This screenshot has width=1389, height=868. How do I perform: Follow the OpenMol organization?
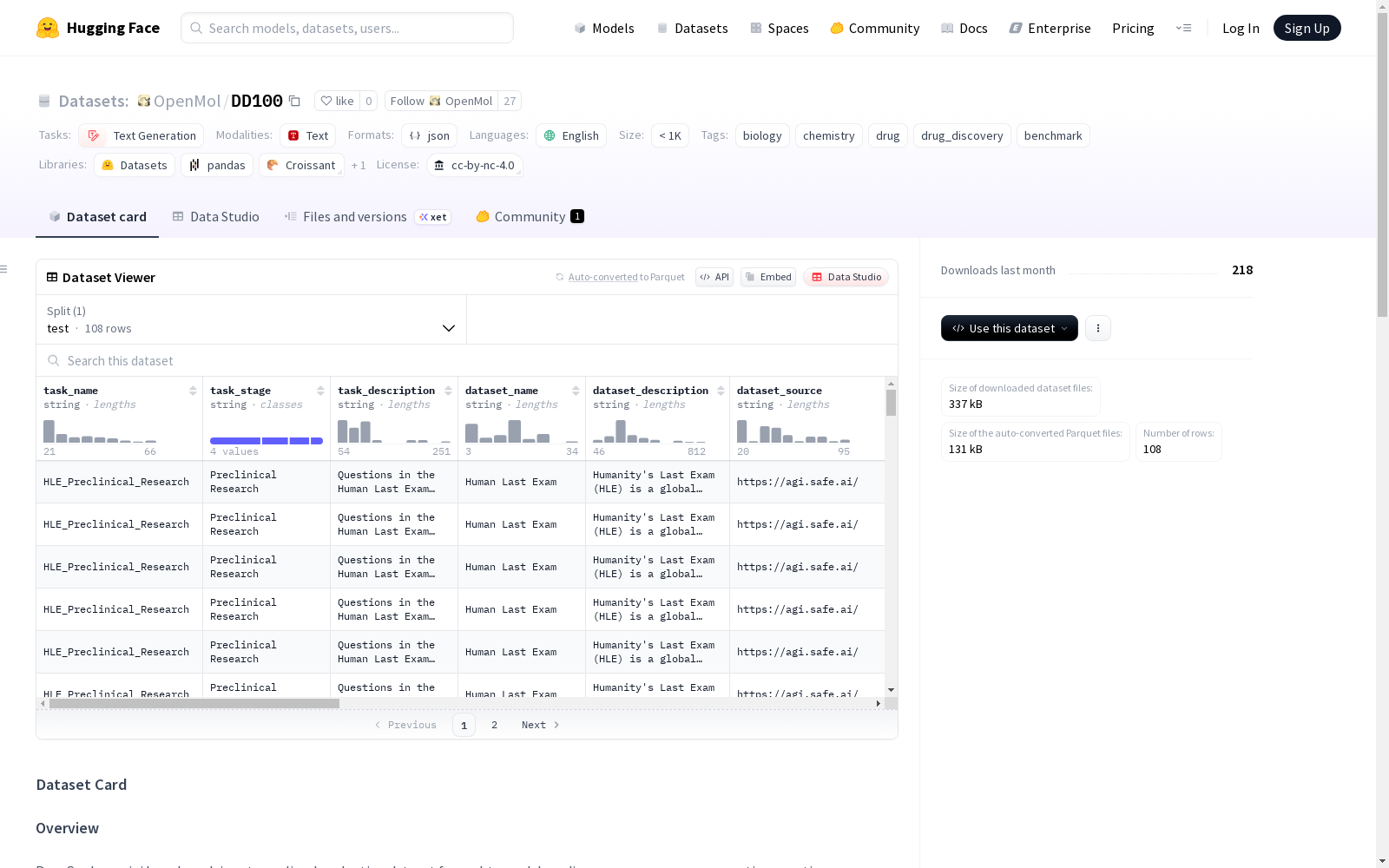click(x=442, y=101)
